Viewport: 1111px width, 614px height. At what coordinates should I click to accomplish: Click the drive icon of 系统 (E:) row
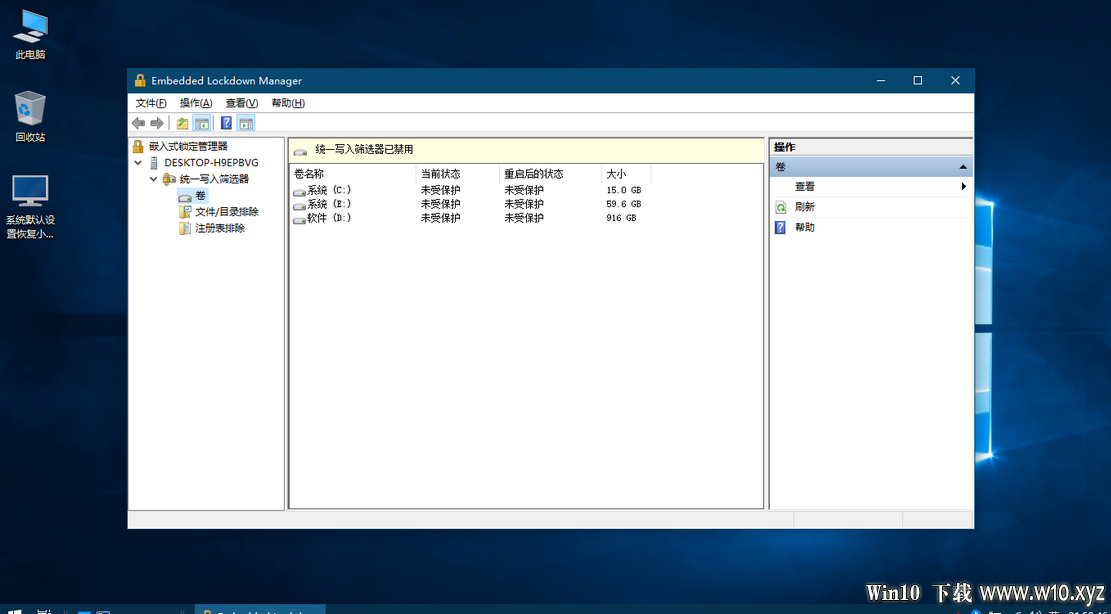point(299,205)
